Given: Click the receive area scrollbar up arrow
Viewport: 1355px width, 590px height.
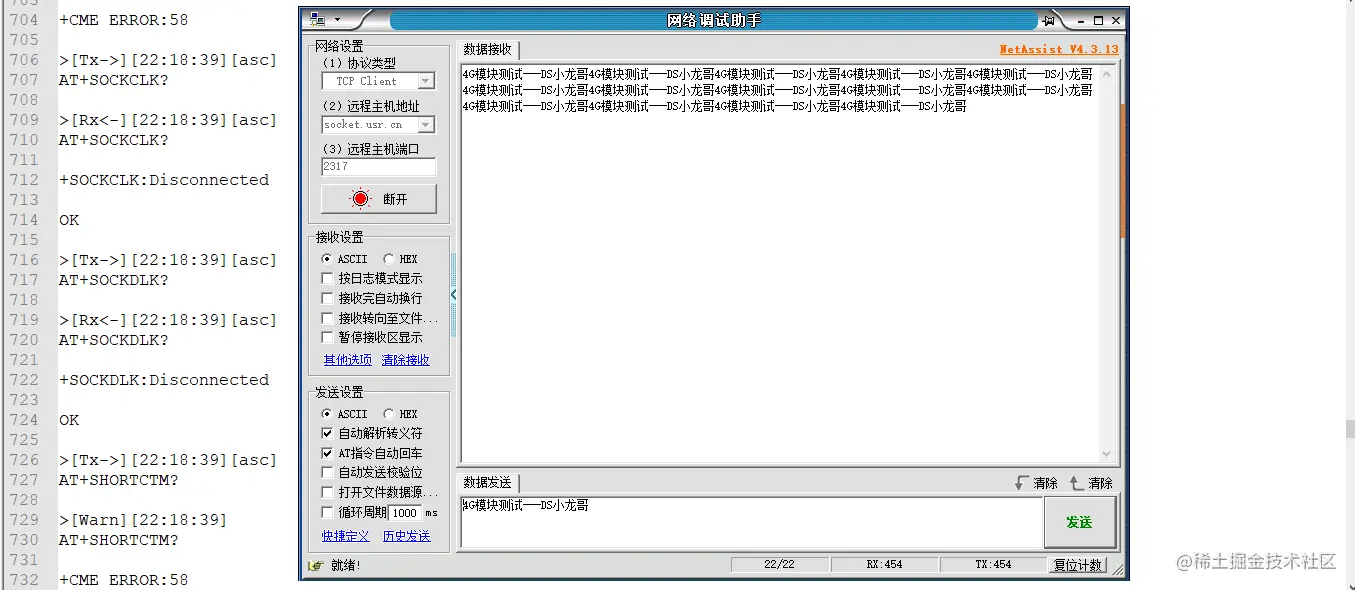Looking at the screenshot, I should [x=1106, y=74].
